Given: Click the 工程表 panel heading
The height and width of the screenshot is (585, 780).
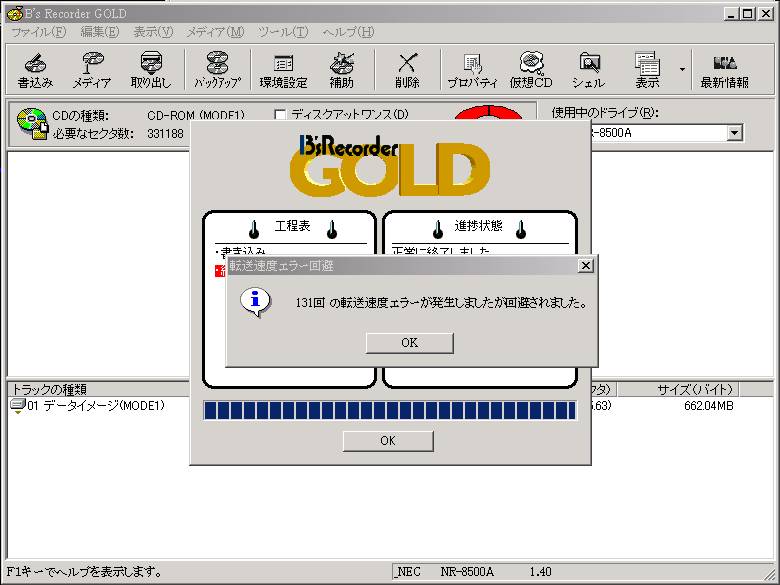Looking at the screenshot, I should tap(292, 226).
